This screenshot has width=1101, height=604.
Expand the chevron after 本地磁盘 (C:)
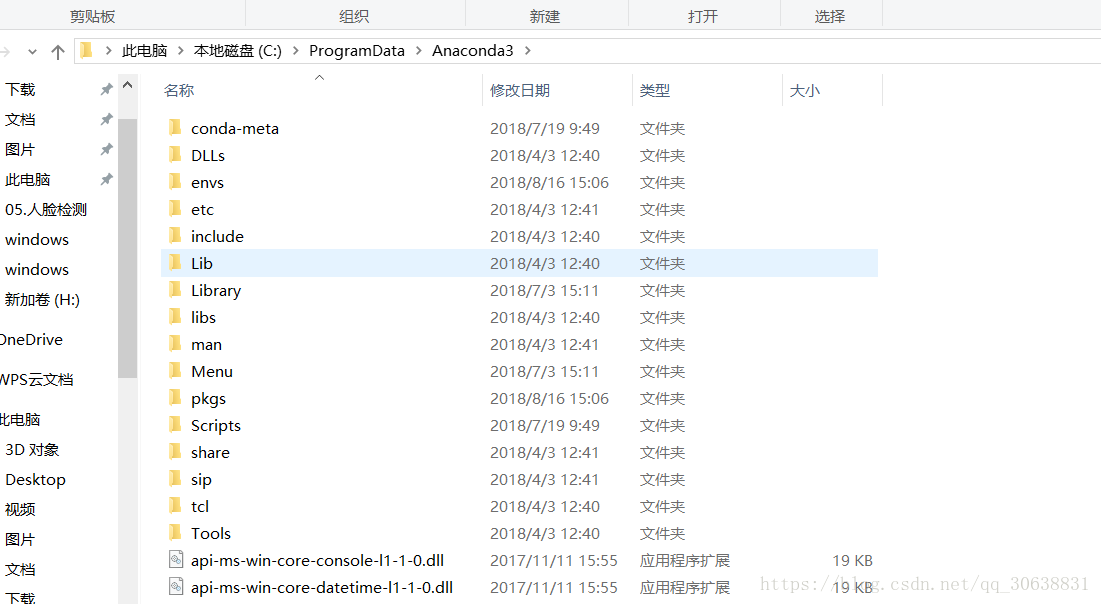[x=295, y=51]
